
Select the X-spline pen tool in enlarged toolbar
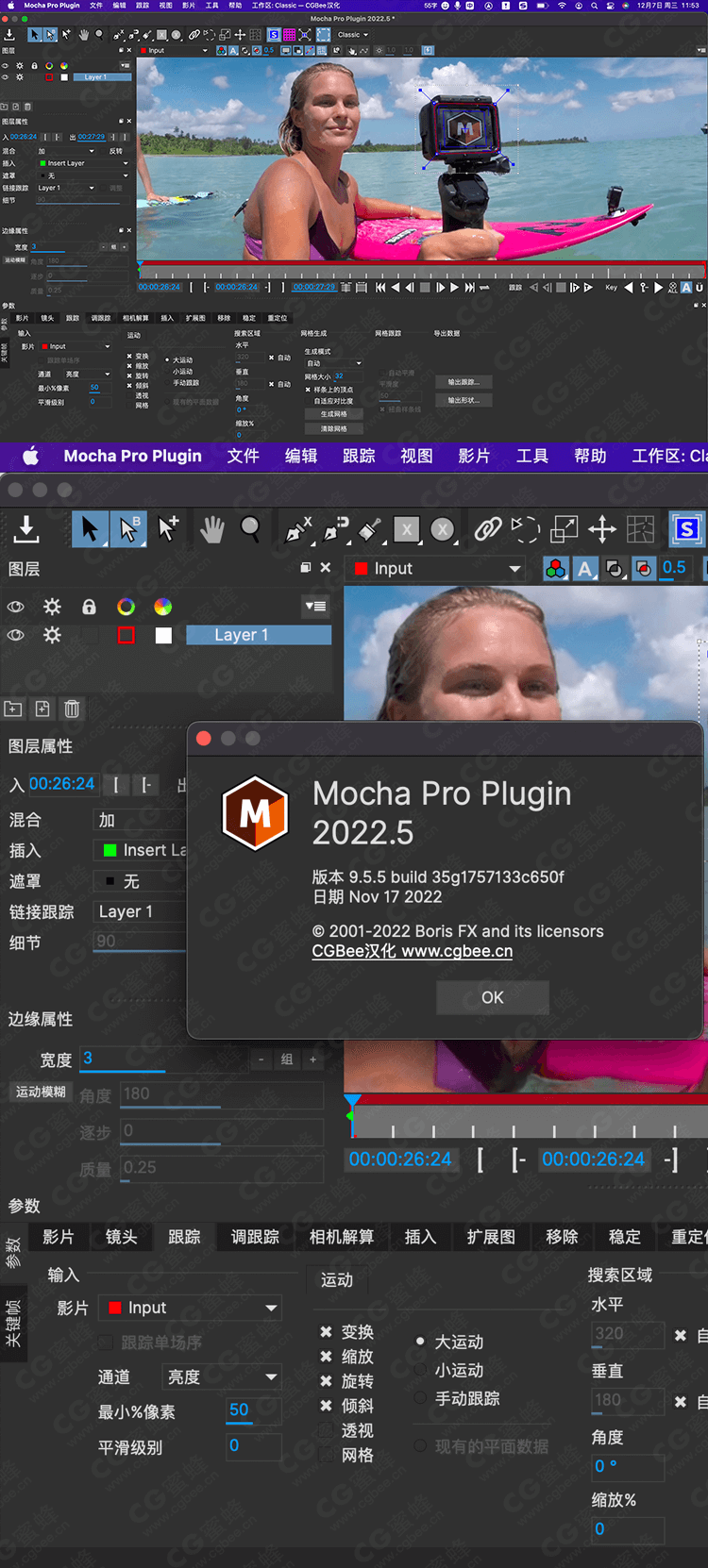coord(298,530)
